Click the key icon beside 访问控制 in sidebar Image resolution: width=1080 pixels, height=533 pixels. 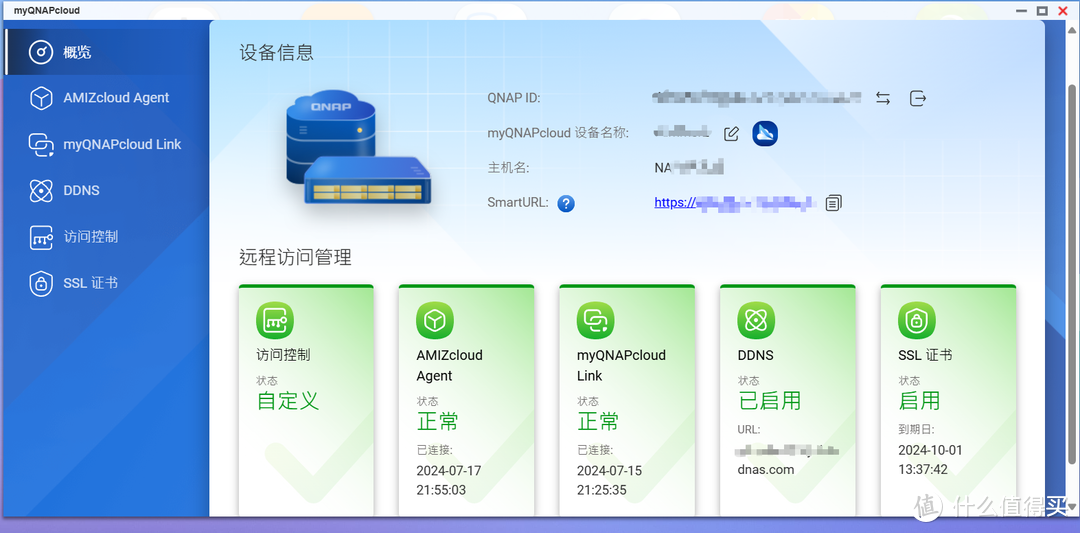coord(41,236)
